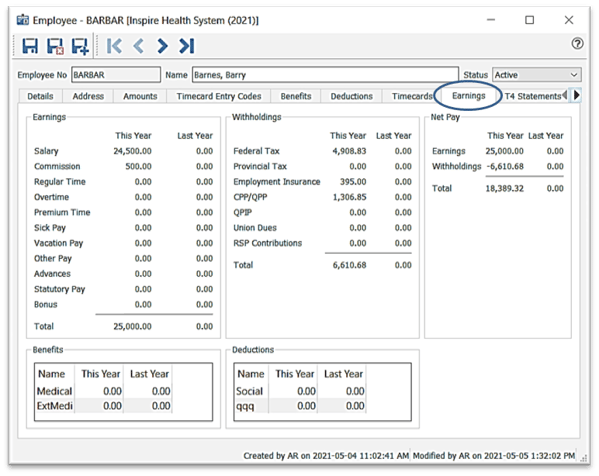Open the Amounts tab
Screen dimensions: 599x476
(x=140, y=96)
